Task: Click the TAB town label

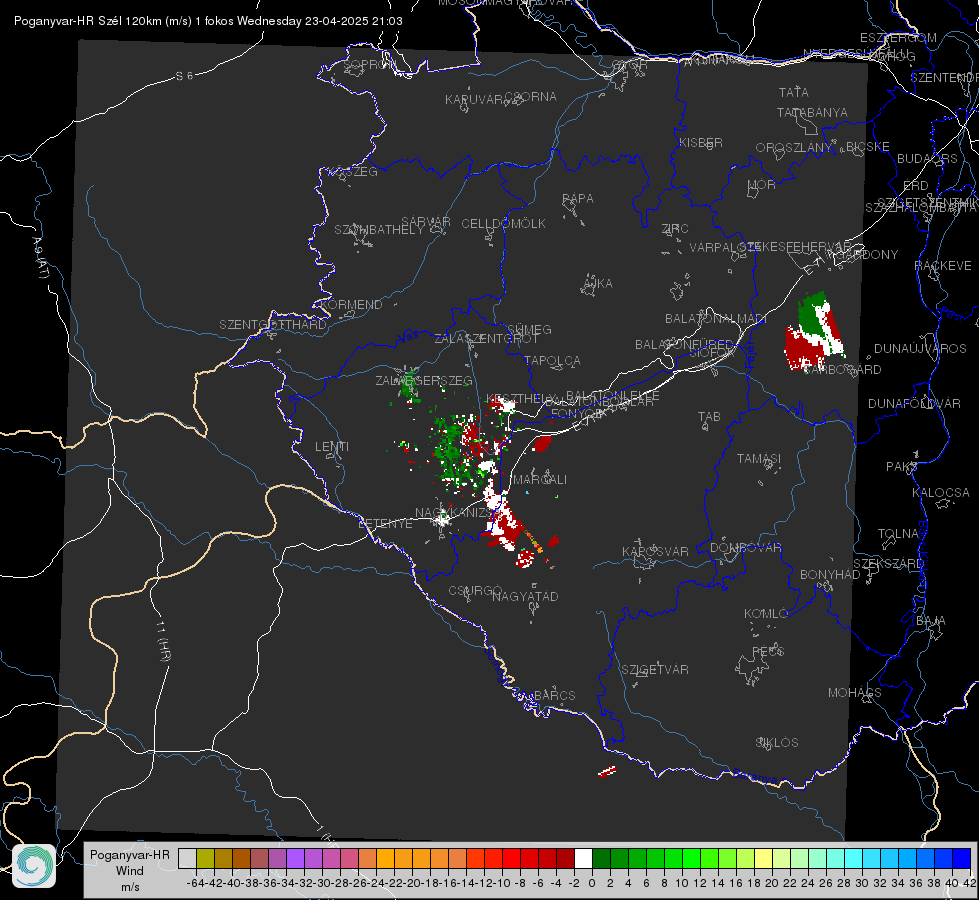Action: [709, 416]
